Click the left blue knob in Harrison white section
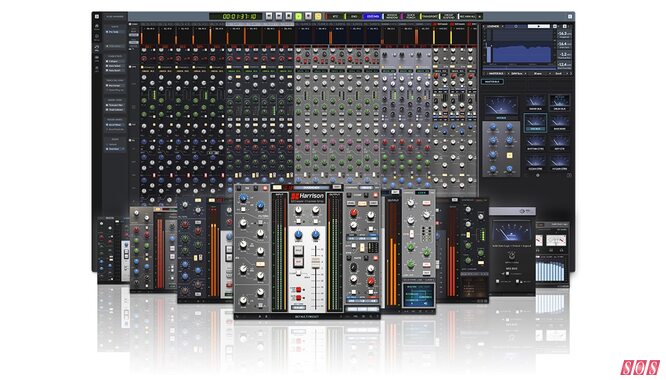This screenshot has width=666, height=380. (299, 234)
